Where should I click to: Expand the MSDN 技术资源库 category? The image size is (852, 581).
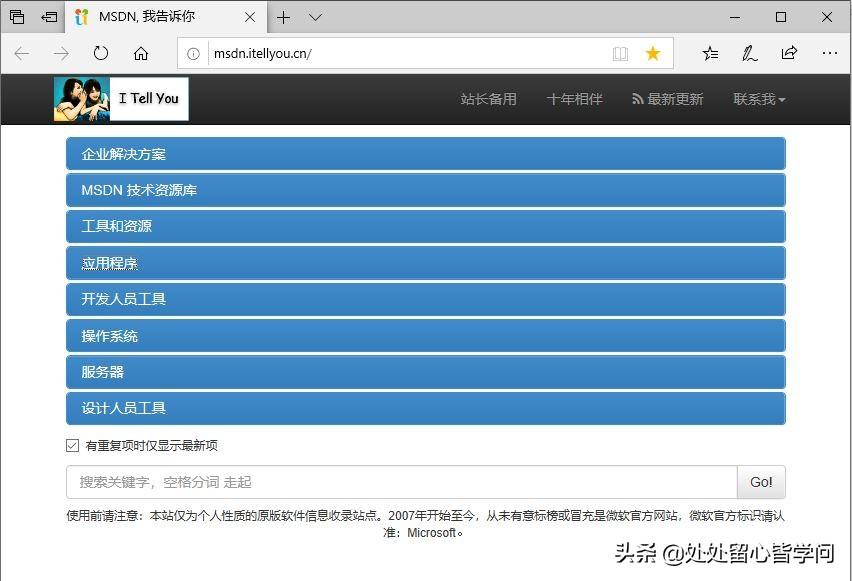(425, 190)
